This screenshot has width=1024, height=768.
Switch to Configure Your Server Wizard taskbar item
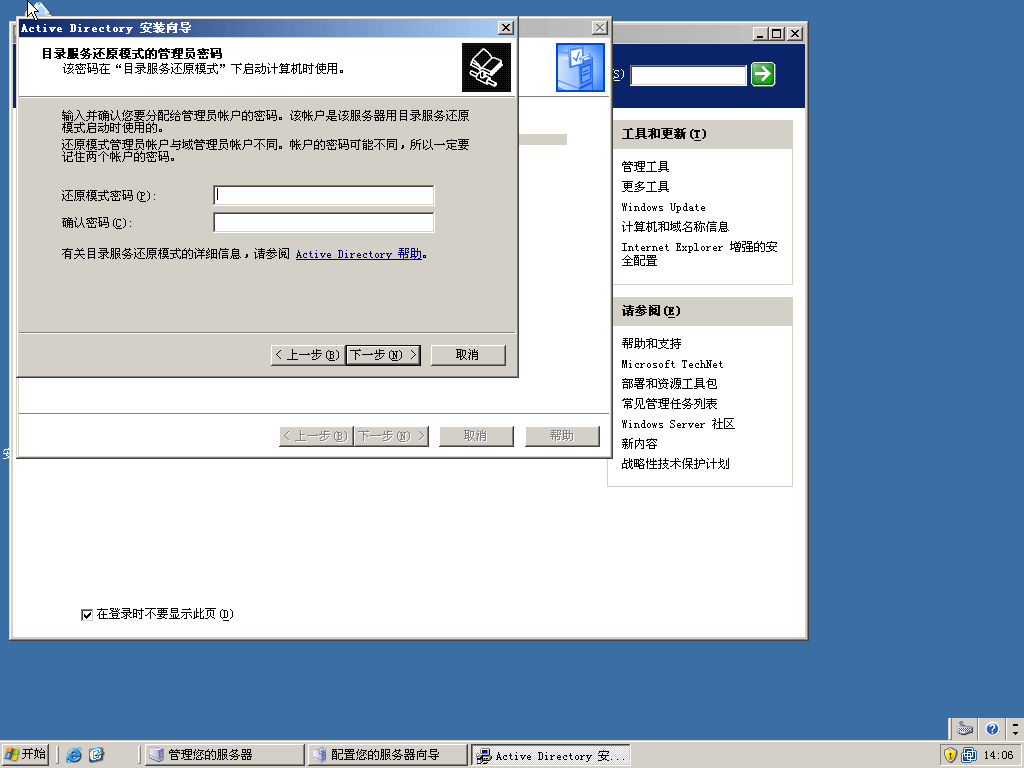(x=387, y=755)
